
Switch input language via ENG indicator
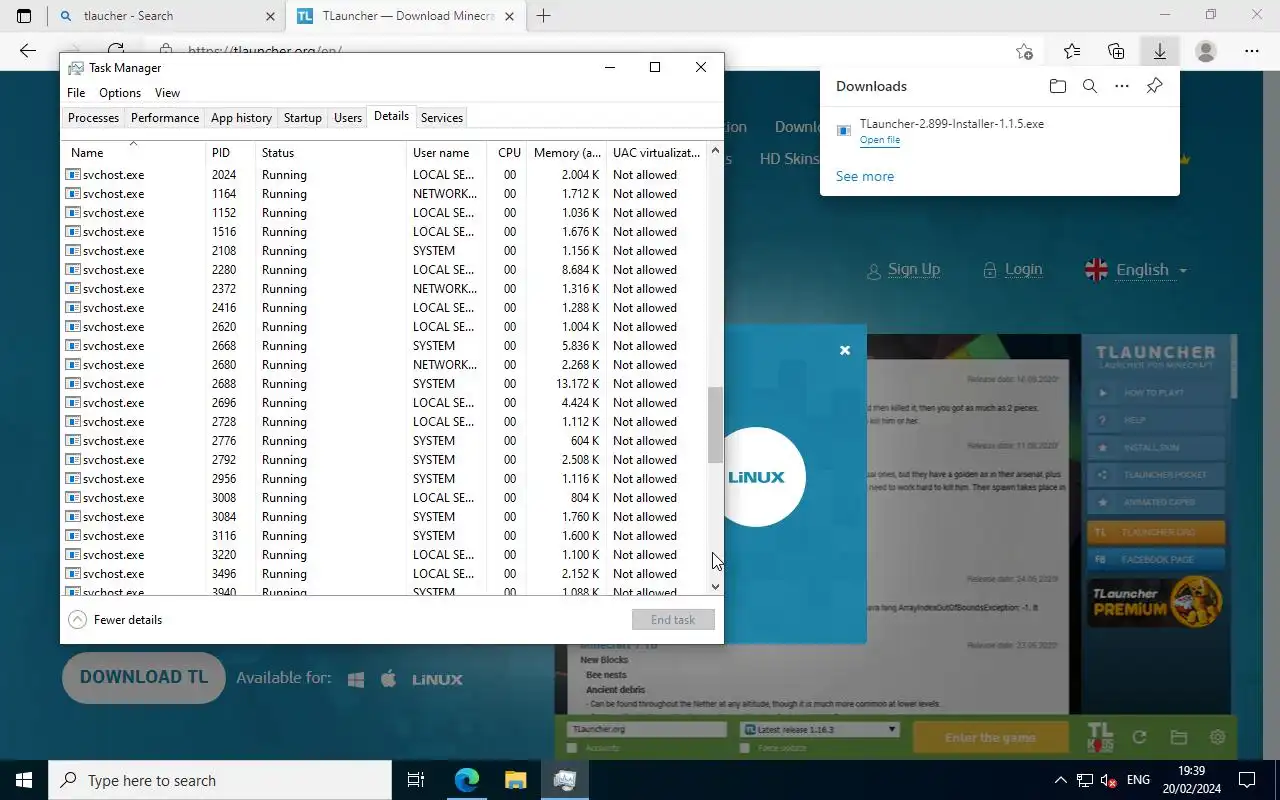[x=1138, y=780]
